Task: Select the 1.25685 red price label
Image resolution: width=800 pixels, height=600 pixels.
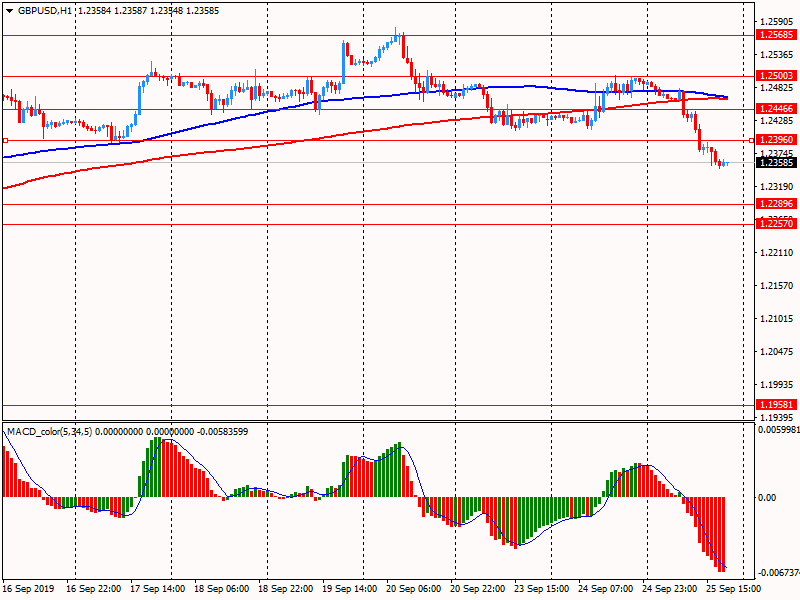Action: pos(776,35)
